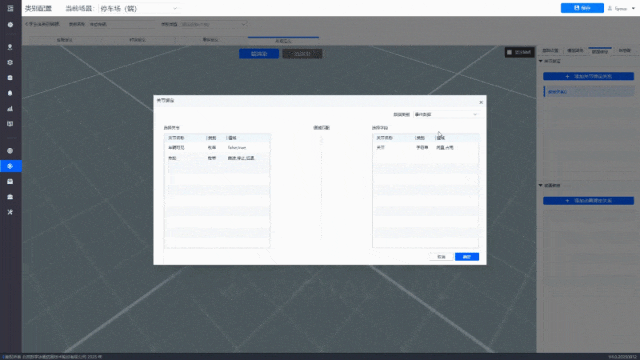Click the dark gray button beside the blue viewport button

pos(302,54)
